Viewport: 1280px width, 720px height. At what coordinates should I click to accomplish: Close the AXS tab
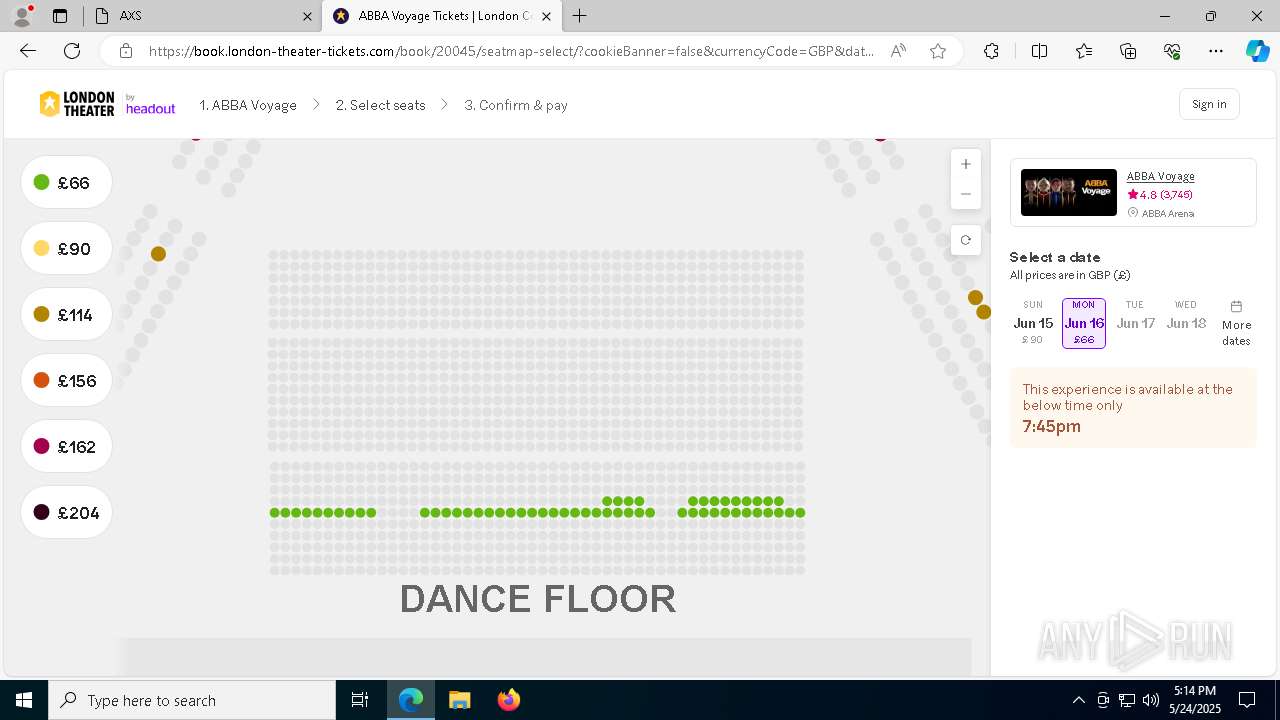pos(307,16)
